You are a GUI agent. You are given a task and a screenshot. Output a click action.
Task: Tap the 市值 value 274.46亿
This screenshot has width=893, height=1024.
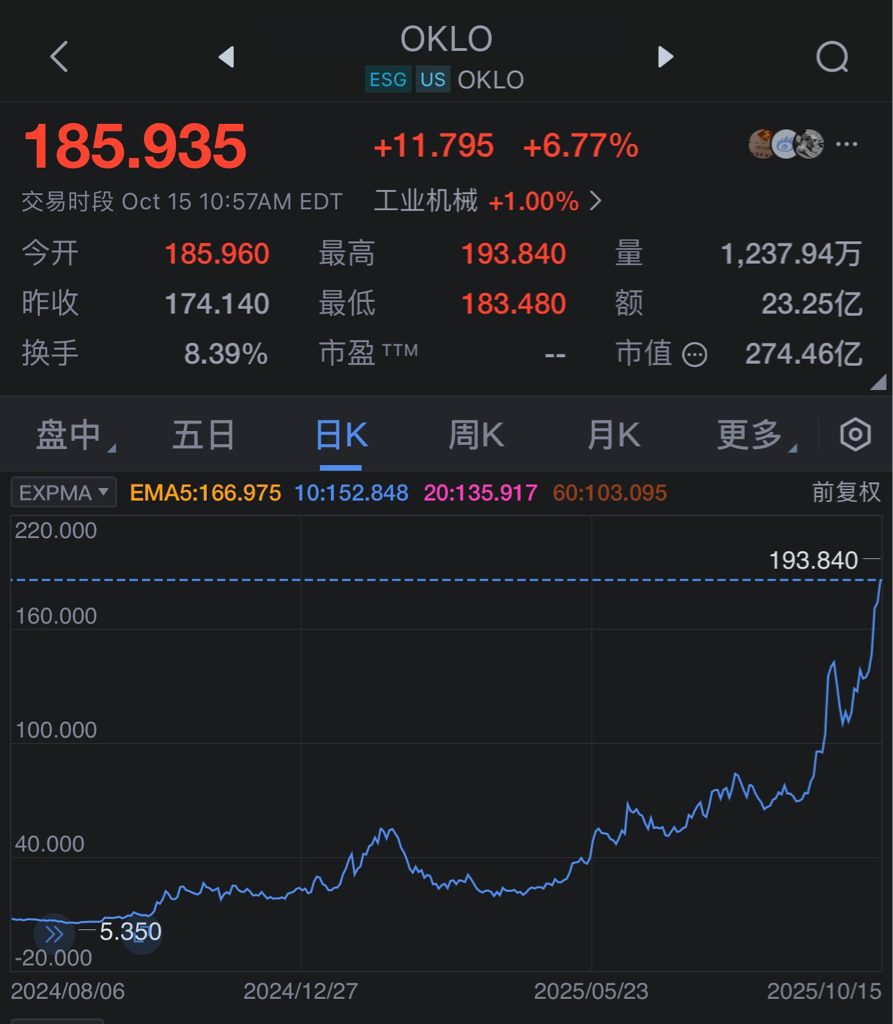[x=804, y=354]
